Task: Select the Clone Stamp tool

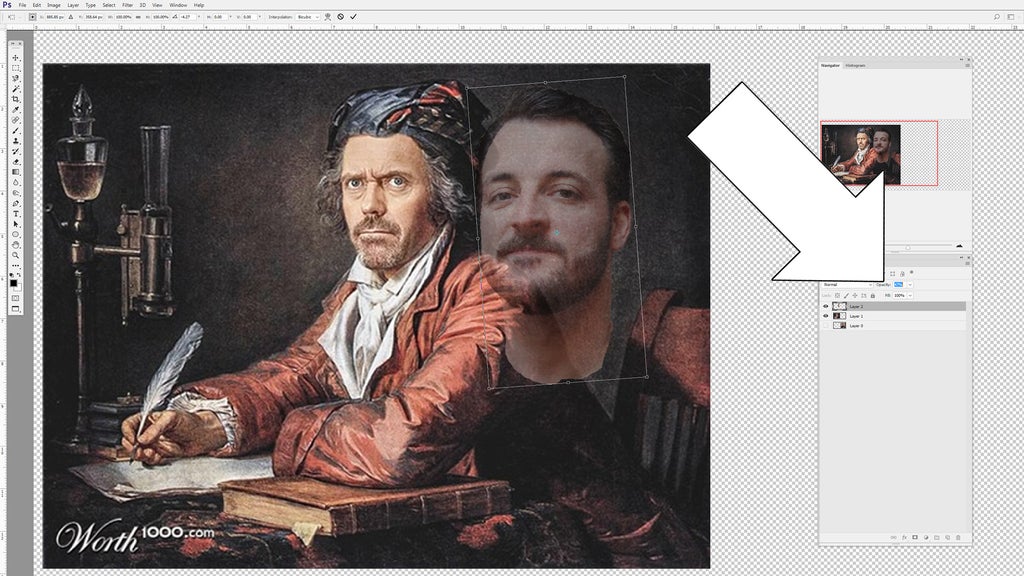Action: [16, 141]
